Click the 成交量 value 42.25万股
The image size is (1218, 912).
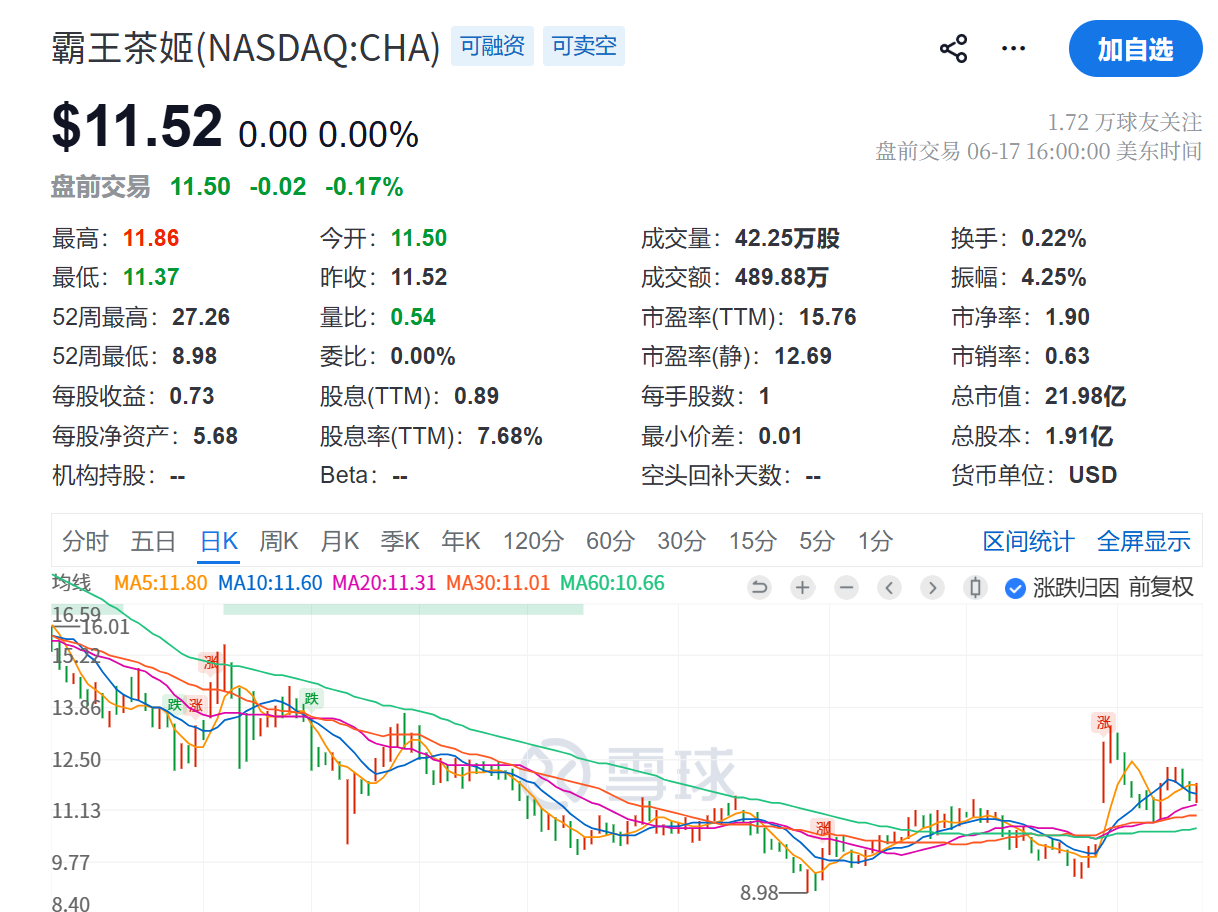click(787, 238)
